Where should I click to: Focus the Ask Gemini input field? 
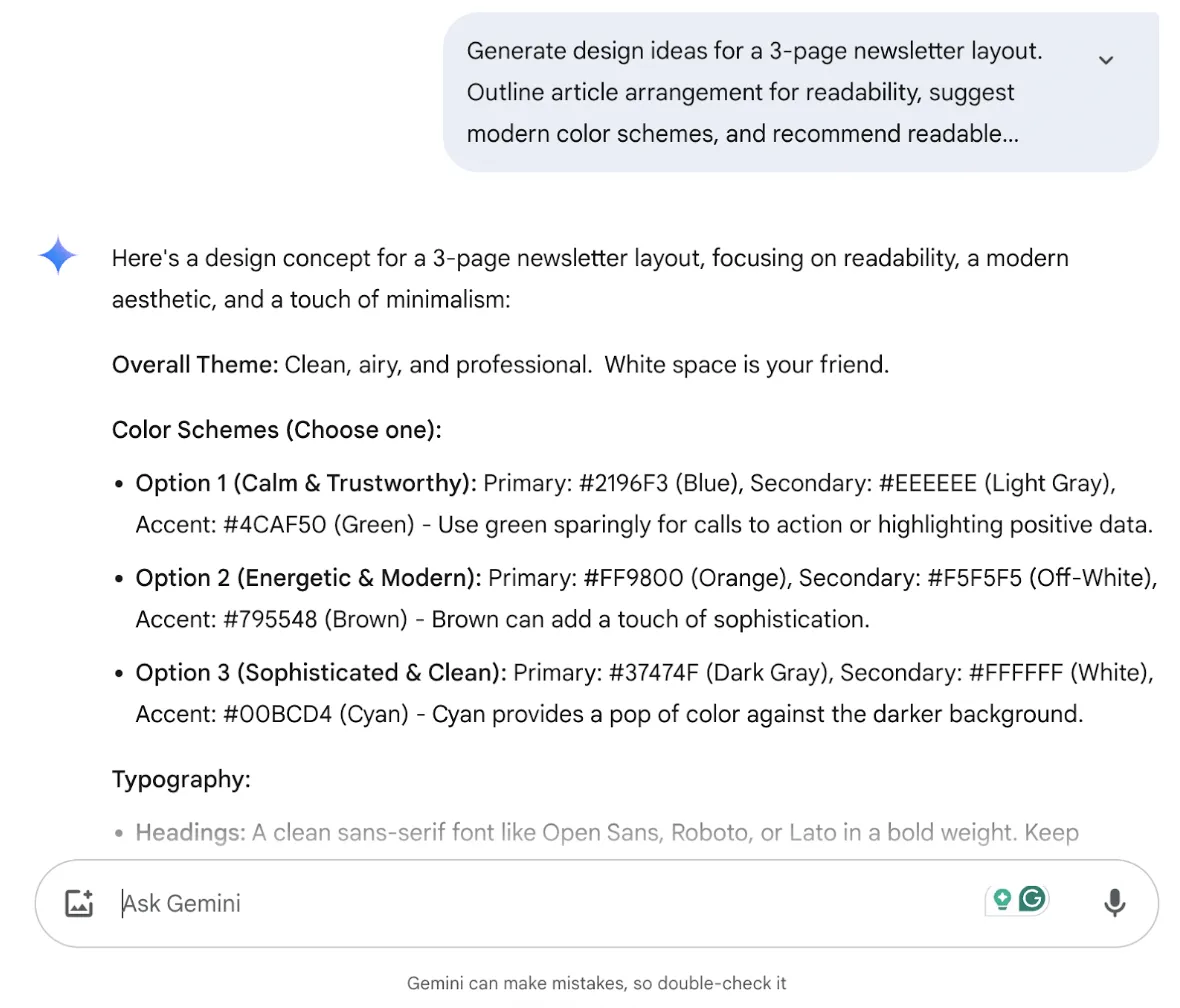(549, 903)
